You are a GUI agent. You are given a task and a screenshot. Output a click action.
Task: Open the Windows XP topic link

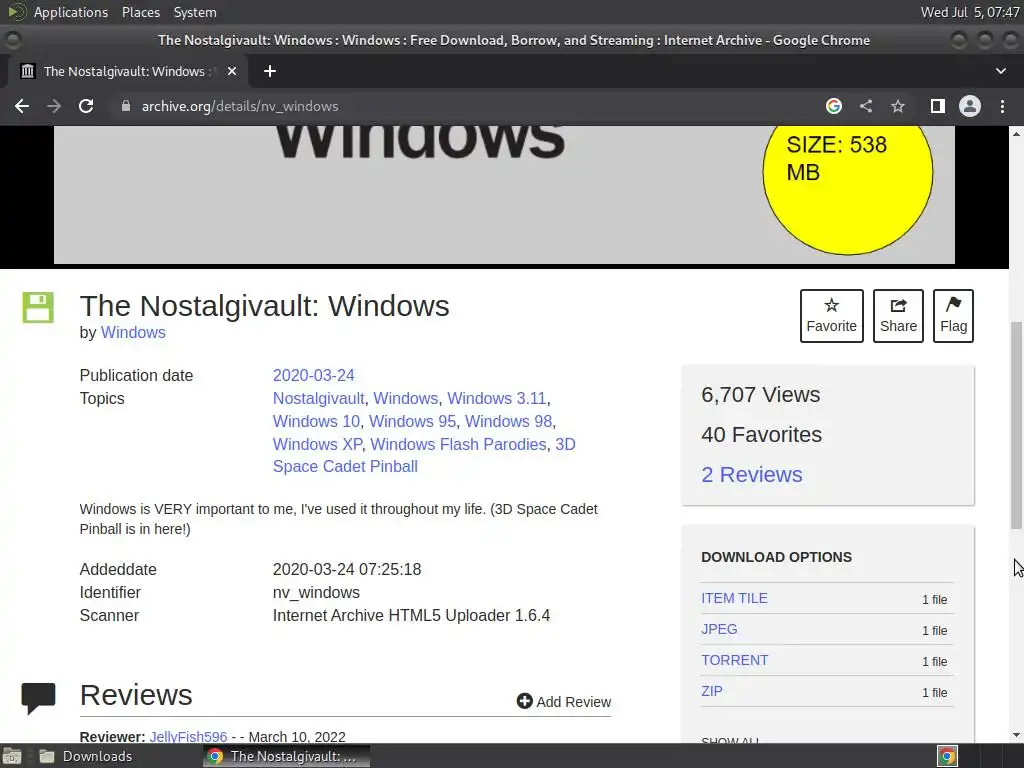(317, 444)
